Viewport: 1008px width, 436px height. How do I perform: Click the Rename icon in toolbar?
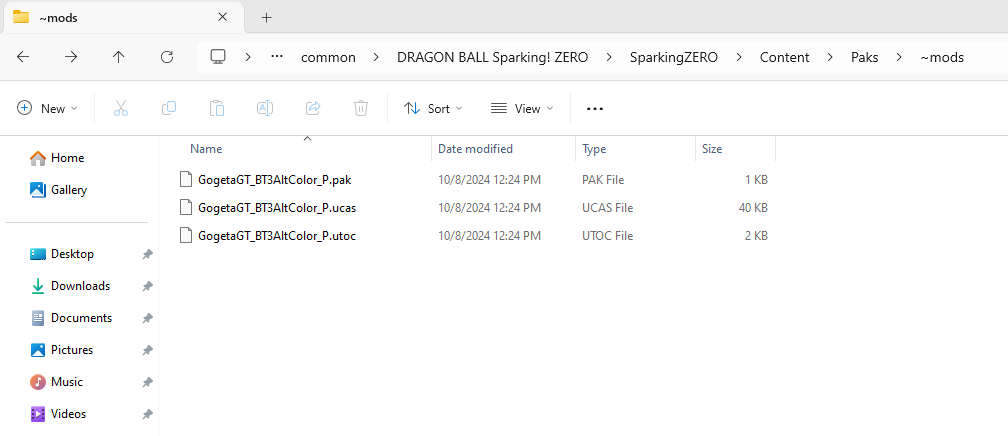pyautogui.click(x=265, y=108)
